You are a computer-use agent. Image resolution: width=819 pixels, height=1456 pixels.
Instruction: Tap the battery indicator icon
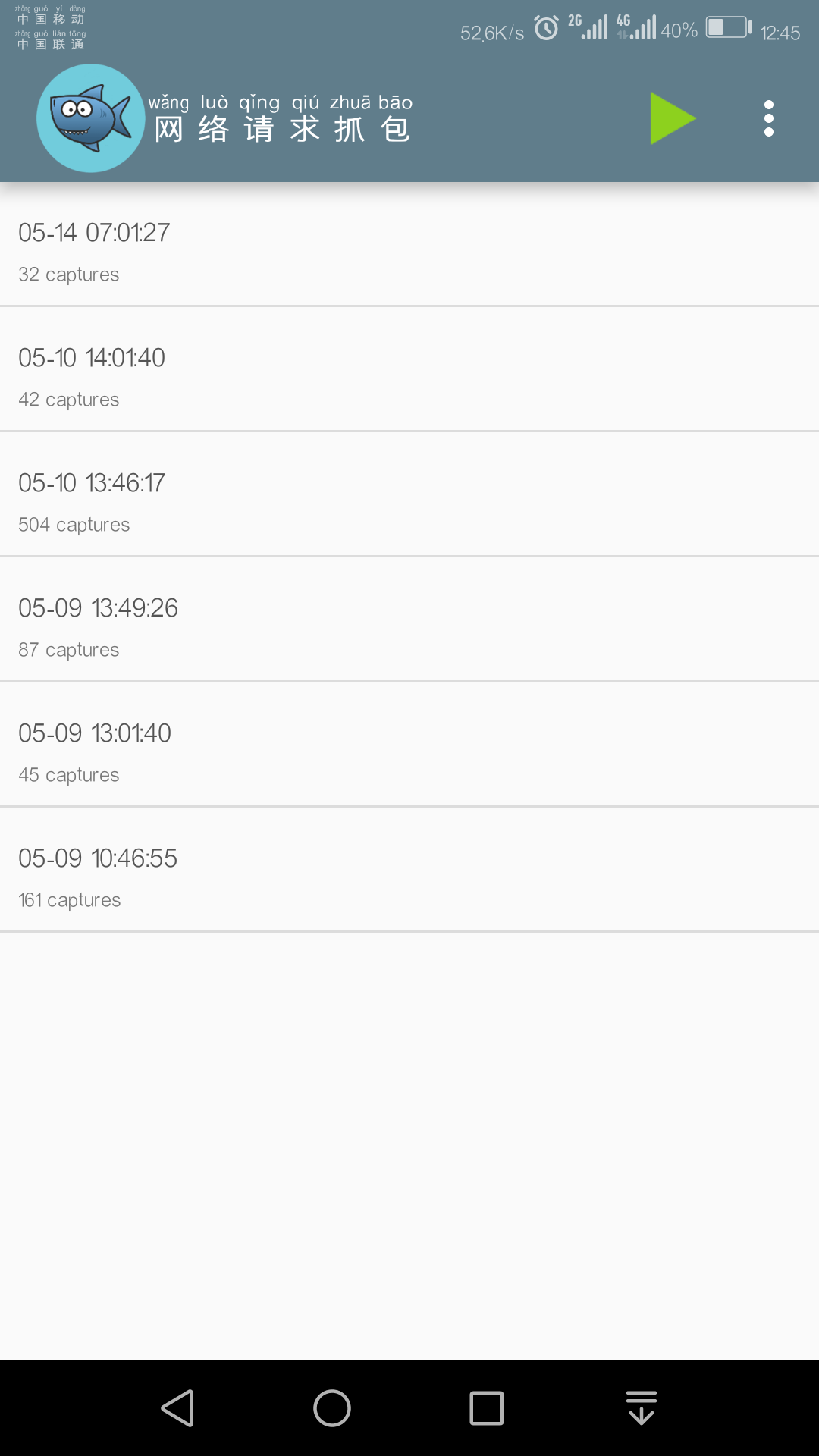(x=728, y=28)
